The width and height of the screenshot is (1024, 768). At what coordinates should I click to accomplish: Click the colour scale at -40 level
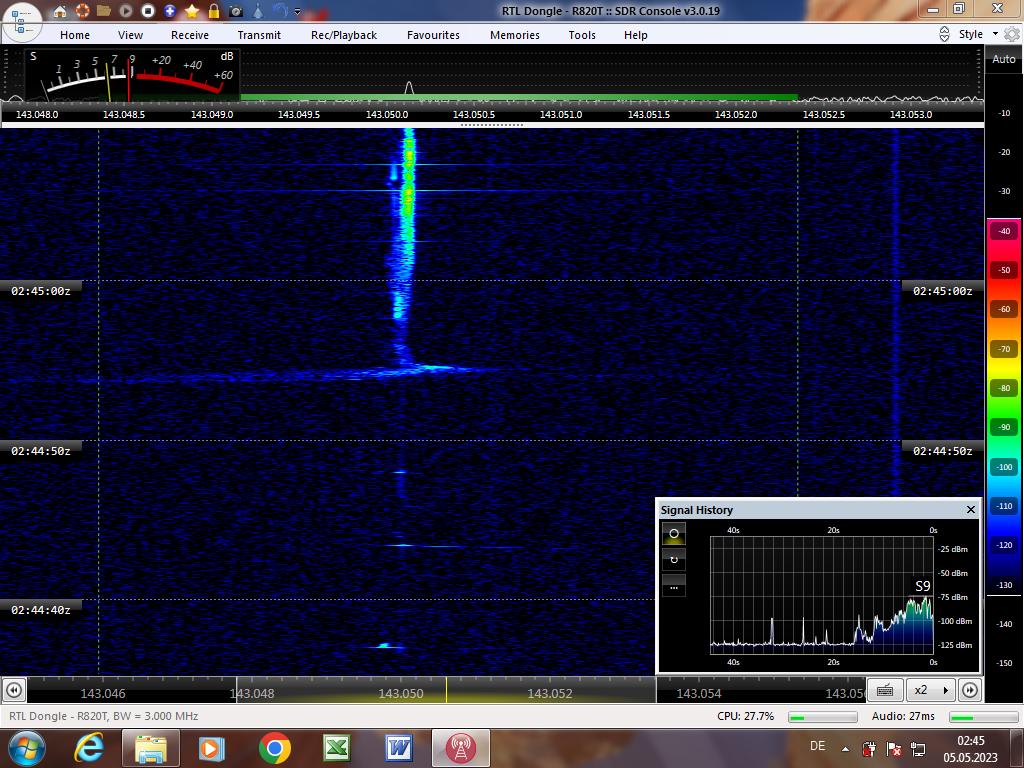[1004, 231]
